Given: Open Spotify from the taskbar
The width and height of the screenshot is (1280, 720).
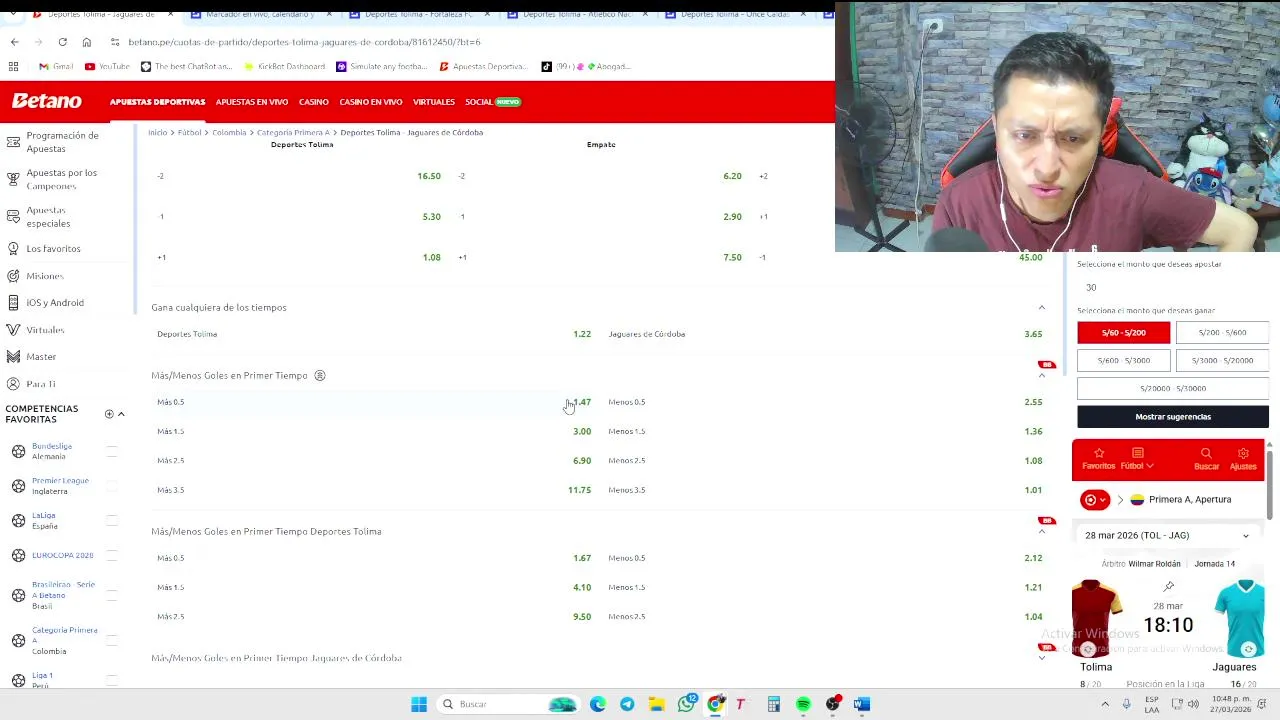Looking at the screenshot, I should pos(803,704).
